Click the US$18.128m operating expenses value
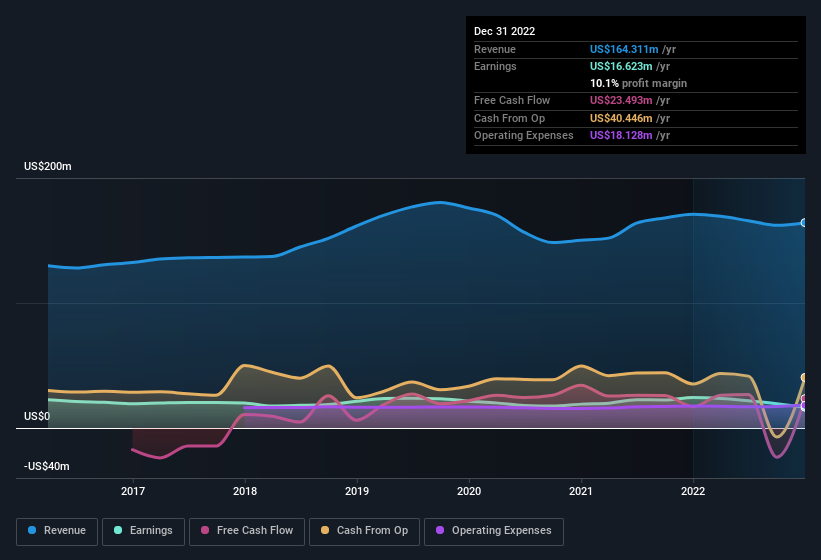Screen dimensions: 821x560 pos(621,136)
